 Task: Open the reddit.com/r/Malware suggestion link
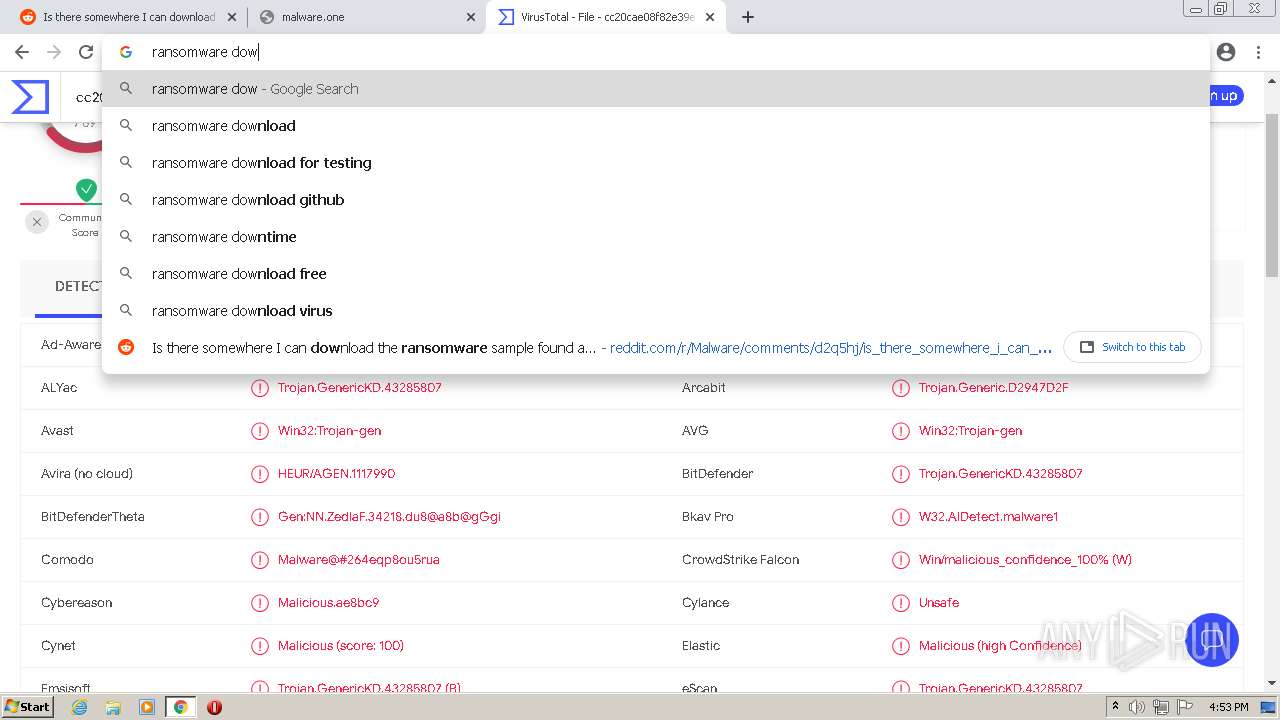click(x=831, y=348)
